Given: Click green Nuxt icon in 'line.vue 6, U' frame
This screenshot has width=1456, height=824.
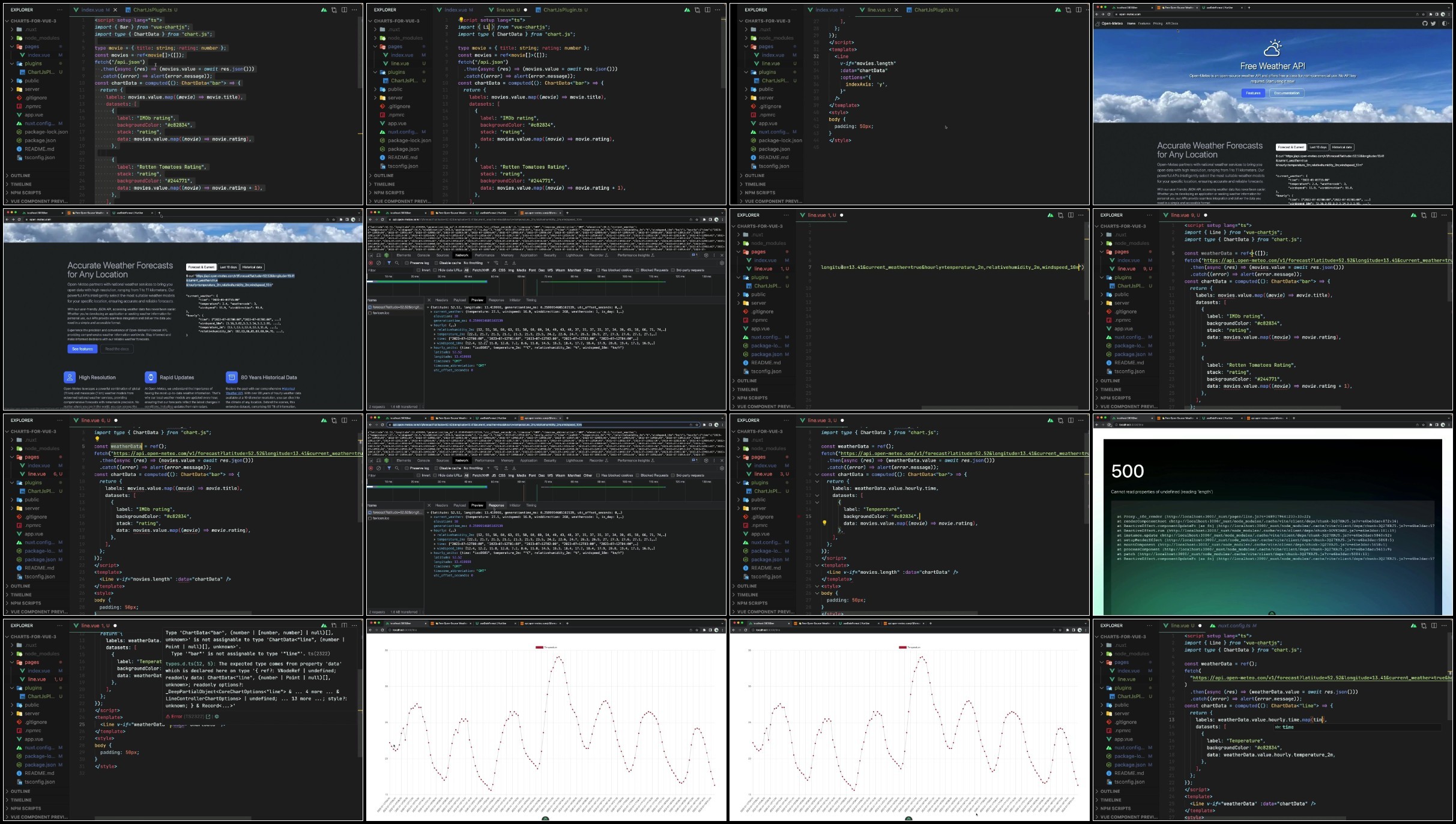Looking at the screenshot, I should coord(324,420).
